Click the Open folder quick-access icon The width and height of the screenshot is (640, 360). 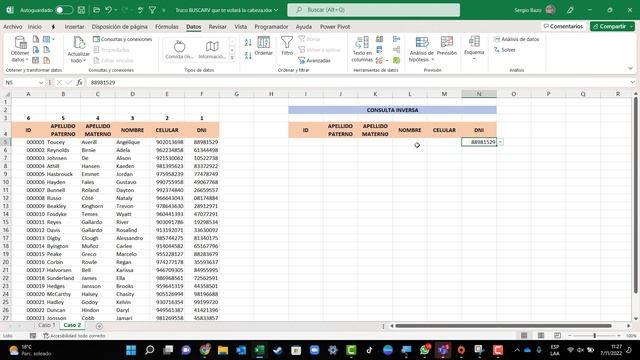point(96,10)
